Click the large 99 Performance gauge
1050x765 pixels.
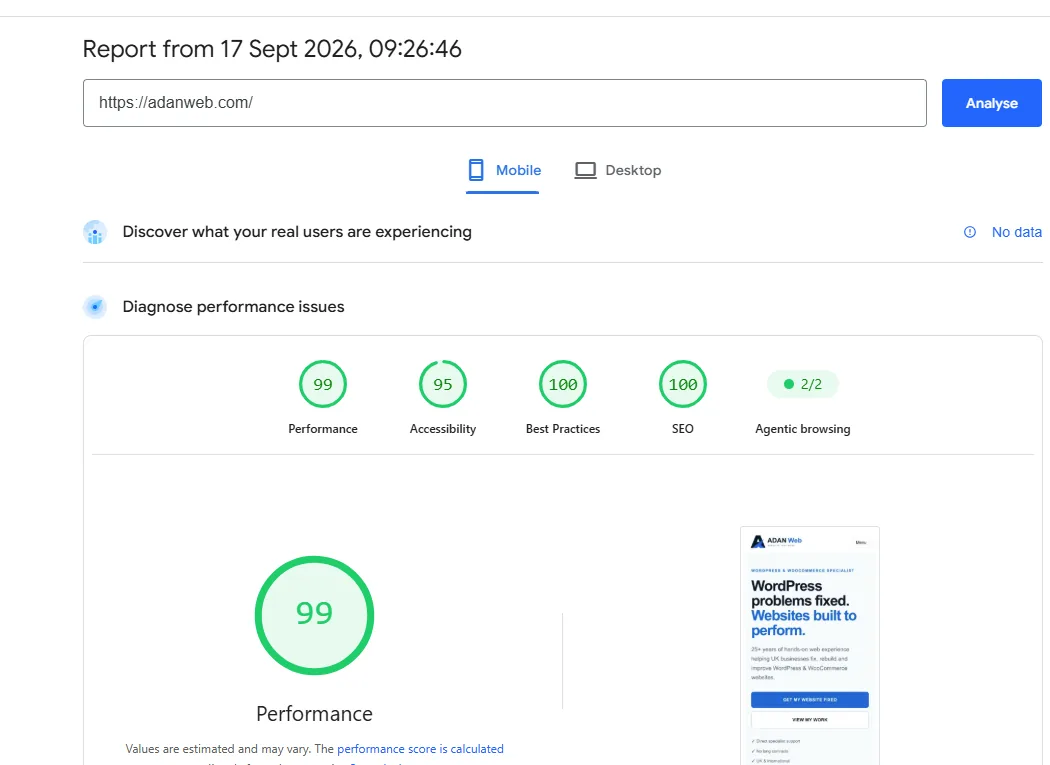314,615
